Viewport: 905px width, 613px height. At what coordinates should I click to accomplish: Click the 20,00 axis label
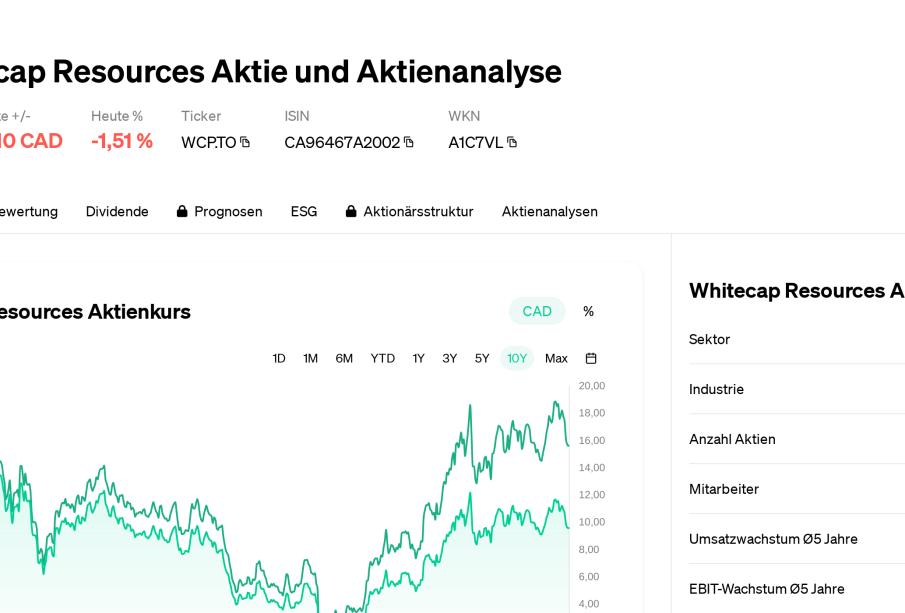(592, 386)
